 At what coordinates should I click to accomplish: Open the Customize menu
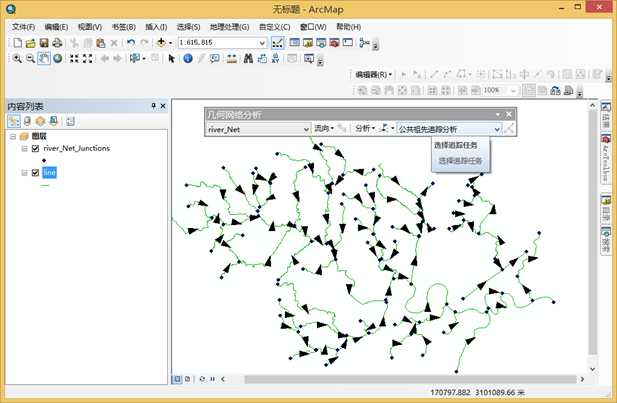tap(275, 27)
